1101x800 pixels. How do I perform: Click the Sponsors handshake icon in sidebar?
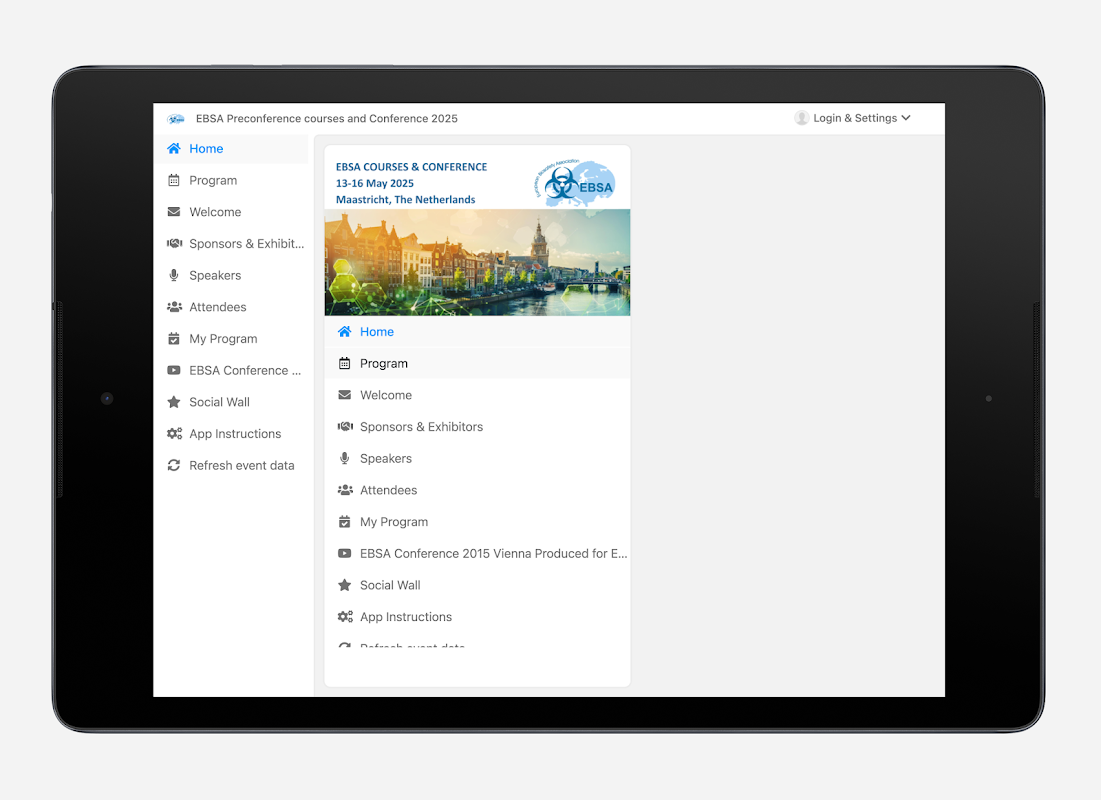click(174, 244)
